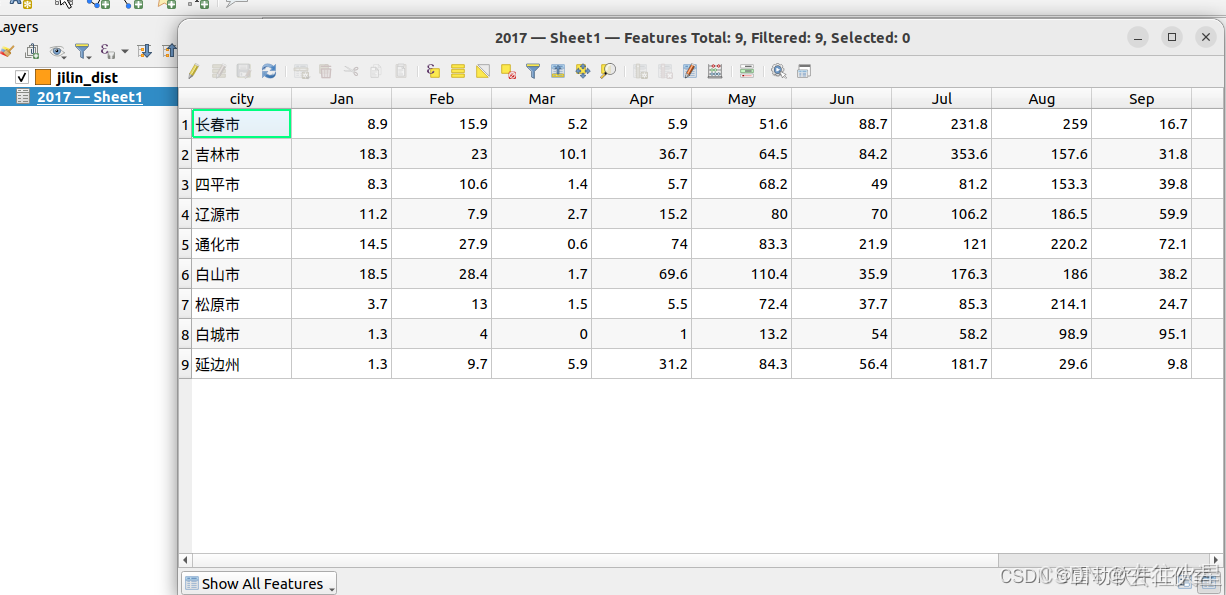Viewport: 1226px width, 595px height.
Task: Click the Jul column header
Action: (942, 98)
